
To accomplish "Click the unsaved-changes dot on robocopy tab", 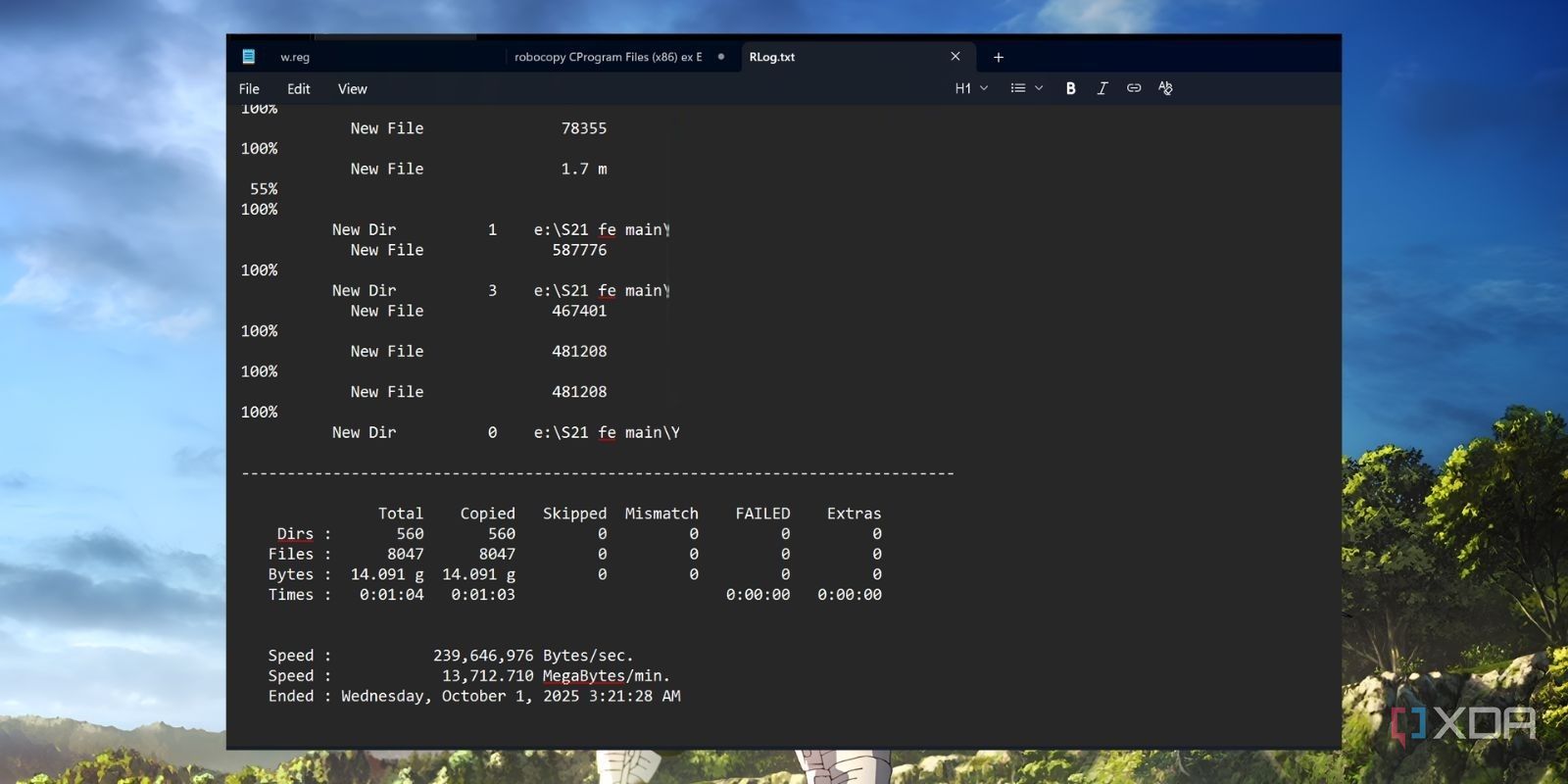I will pos(721,57).
